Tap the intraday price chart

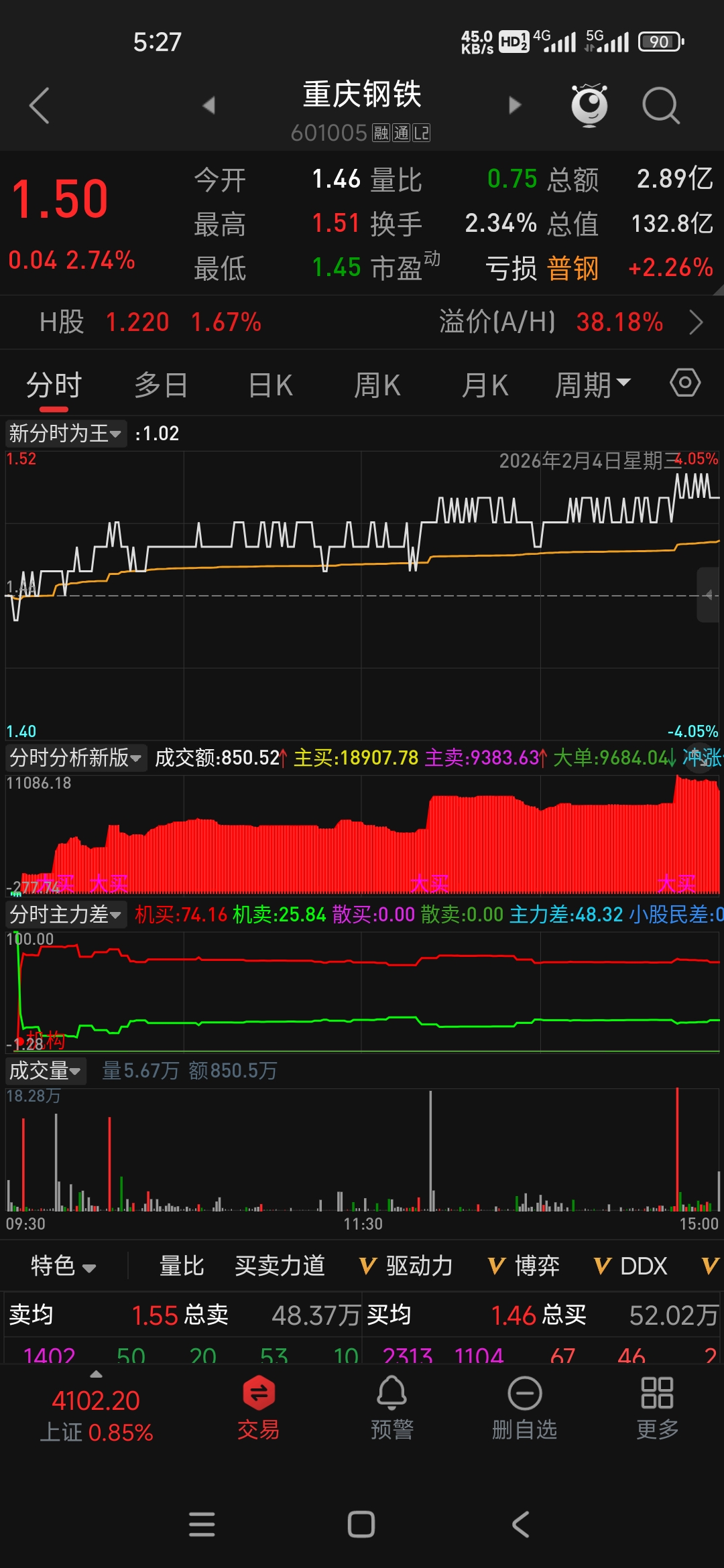362,595
